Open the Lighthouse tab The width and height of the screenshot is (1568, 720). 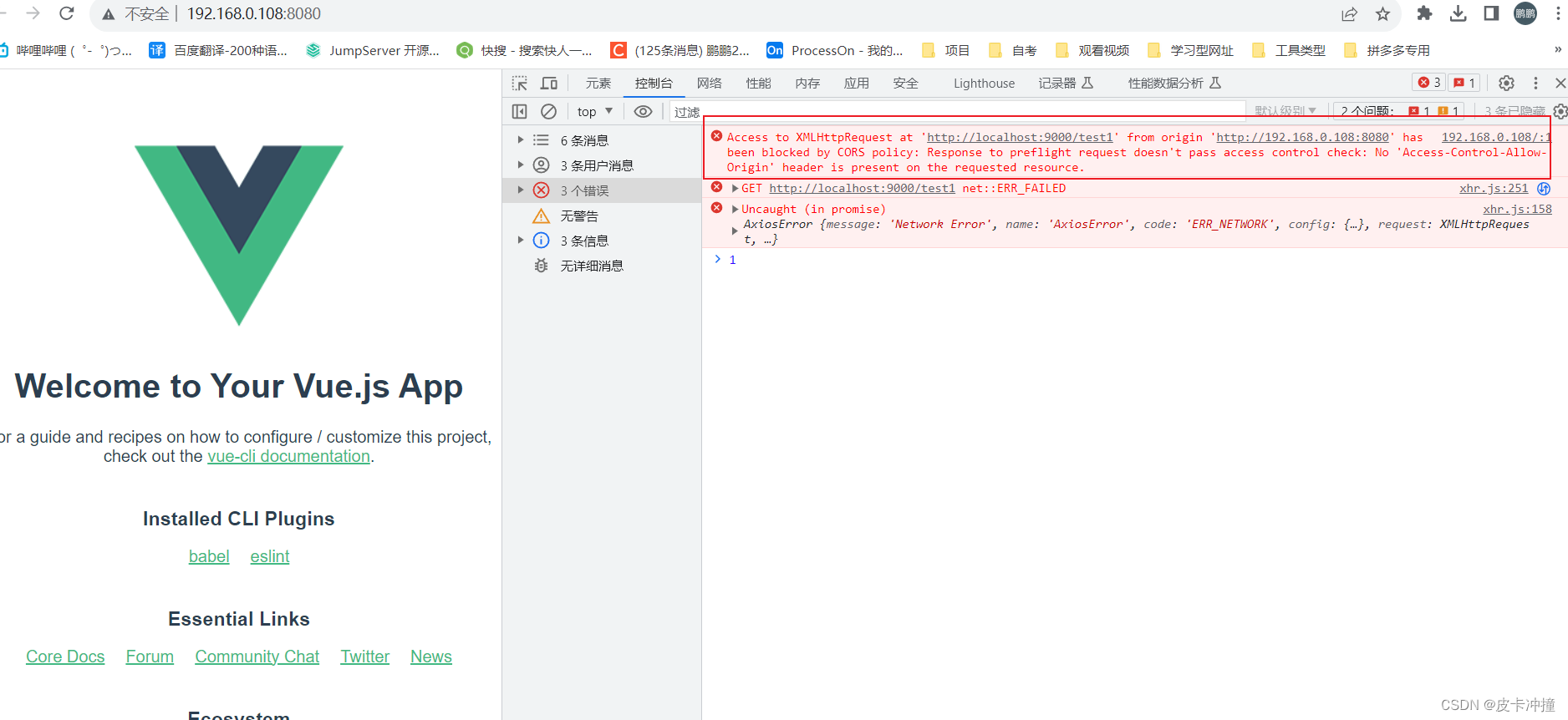coord(984,83)
